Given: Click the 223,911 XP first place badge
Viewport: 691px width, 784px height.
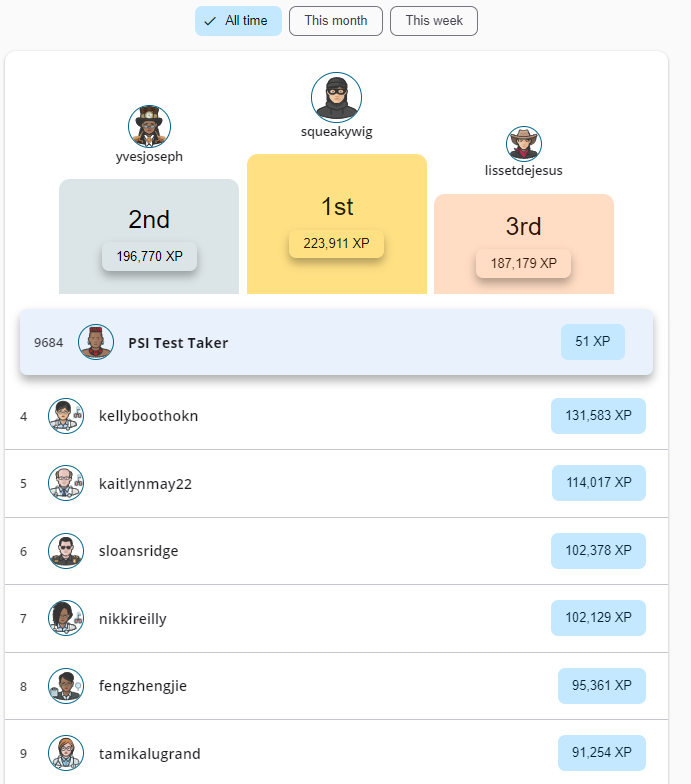Looking at the screenshot, I should (336, 243).
